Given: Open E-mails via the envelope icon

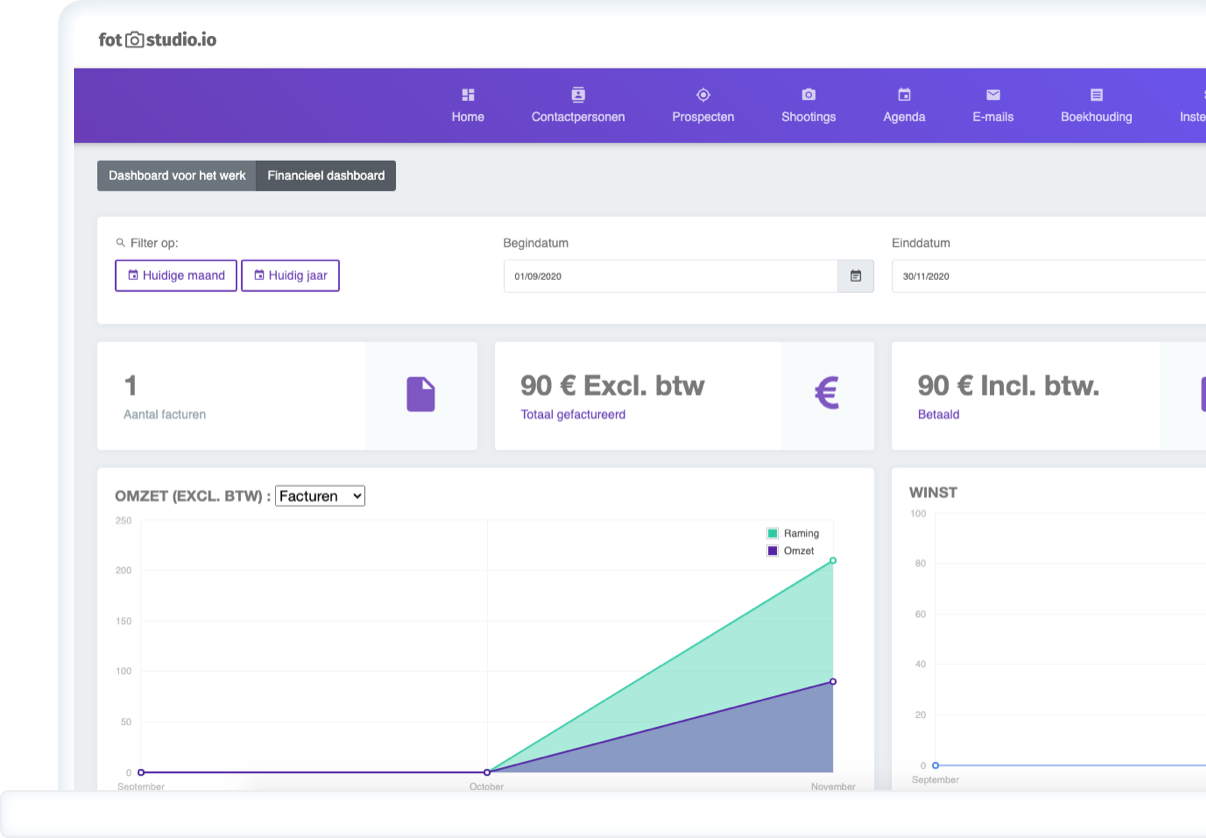Looking at the screenshot, I should click(x=993, y=95).
